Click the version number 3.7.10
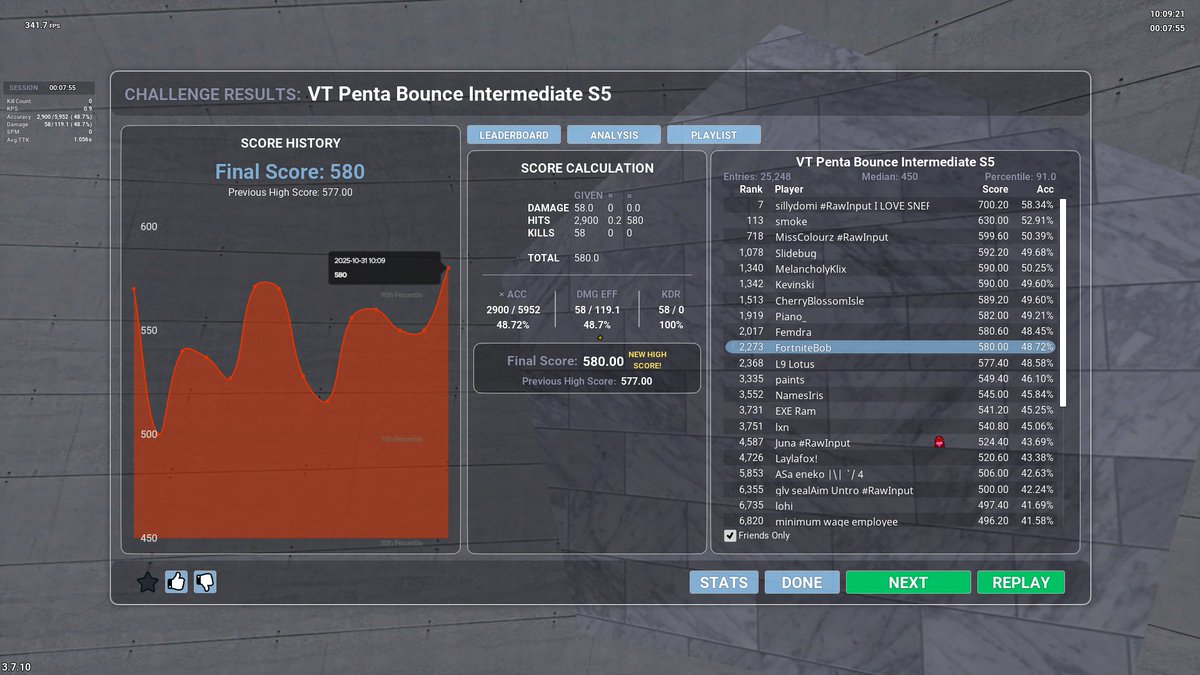This screenshot has width=1200, height=675. 16,666
